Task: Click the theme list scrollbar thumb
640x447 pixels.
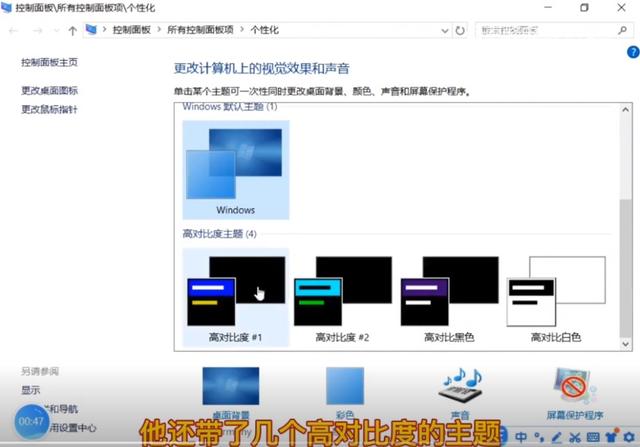Action: pos(625,269)
